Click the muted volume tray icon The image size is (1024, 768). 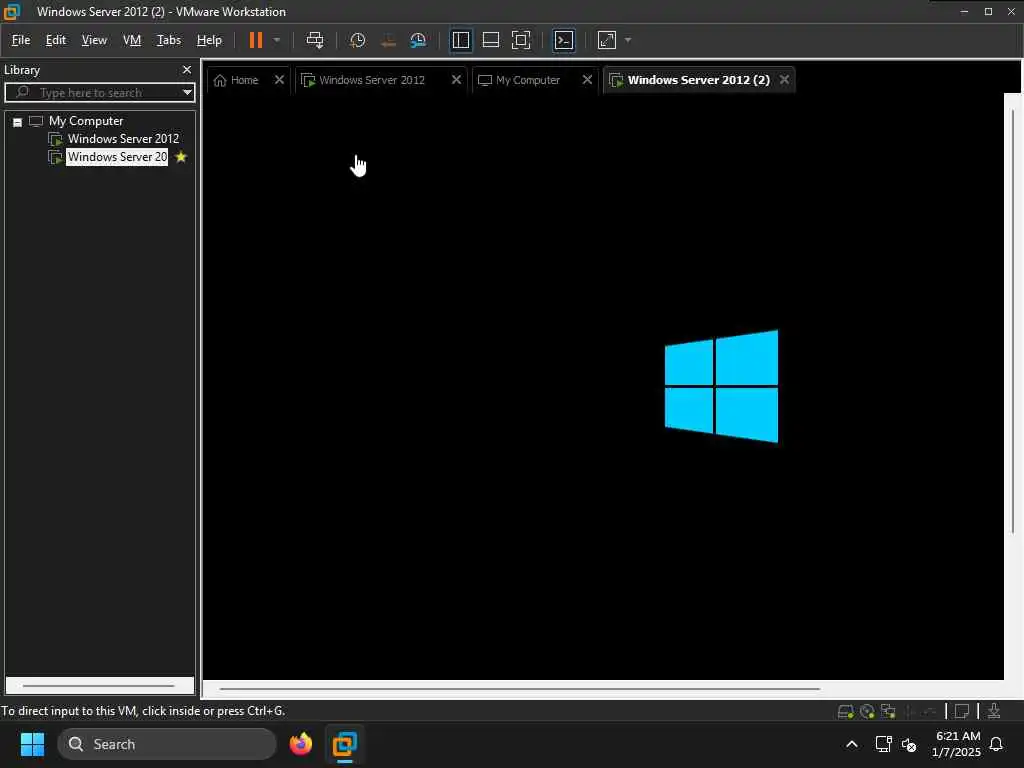pos(908,744)
